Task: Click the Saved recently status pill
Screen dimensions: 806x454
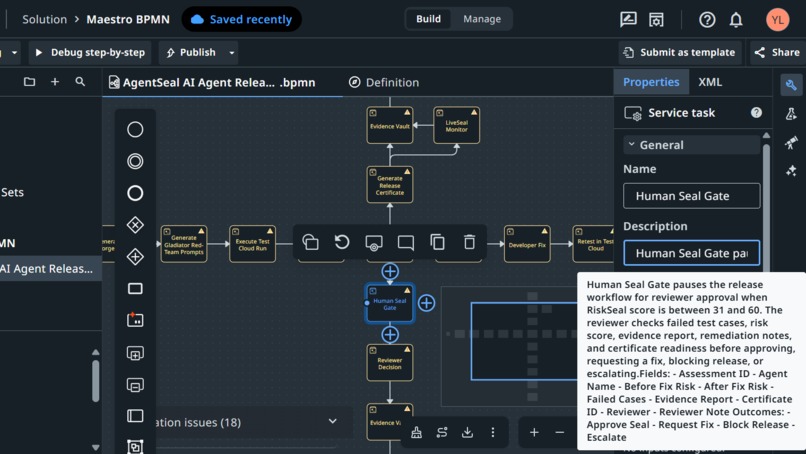Action: [x=241, y=20]
